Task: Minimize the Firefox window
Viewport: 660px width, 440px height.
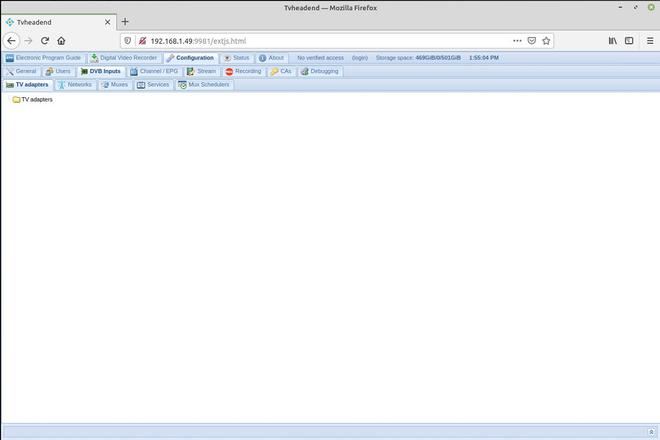Action: [620, 8]
